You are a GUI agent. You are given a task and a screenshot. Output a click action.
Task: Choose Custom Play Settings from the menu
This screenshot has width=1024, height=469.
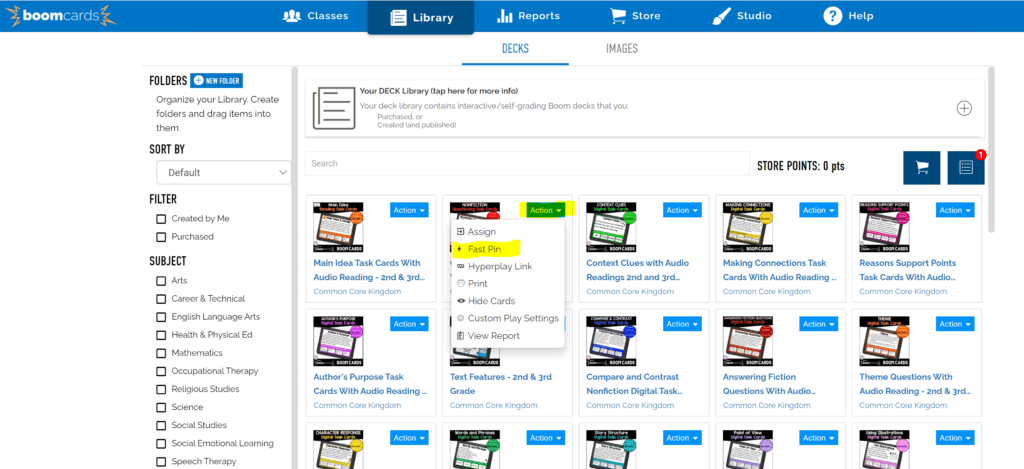[x=507, y=318]
